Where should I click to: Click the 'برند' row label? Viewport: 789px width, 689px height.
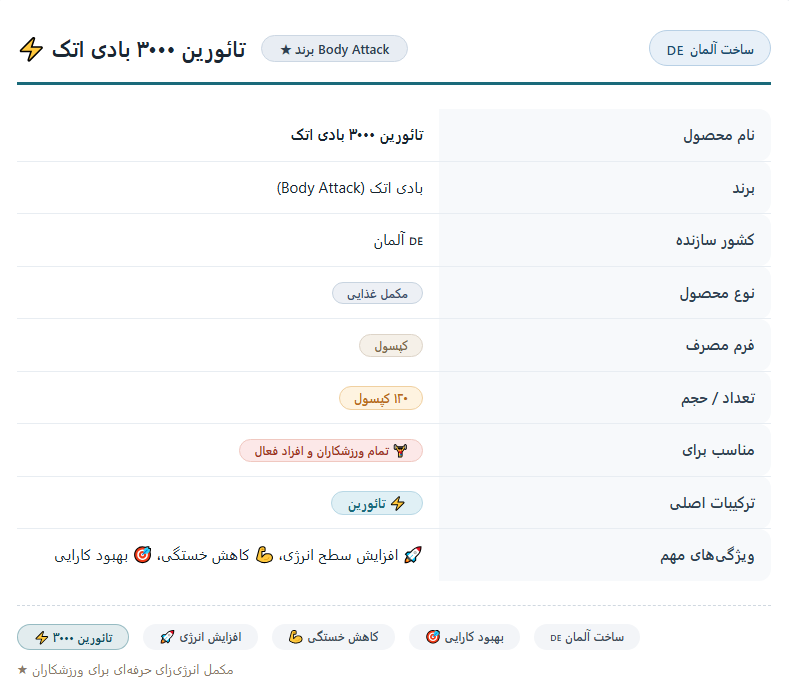[743, 188]
